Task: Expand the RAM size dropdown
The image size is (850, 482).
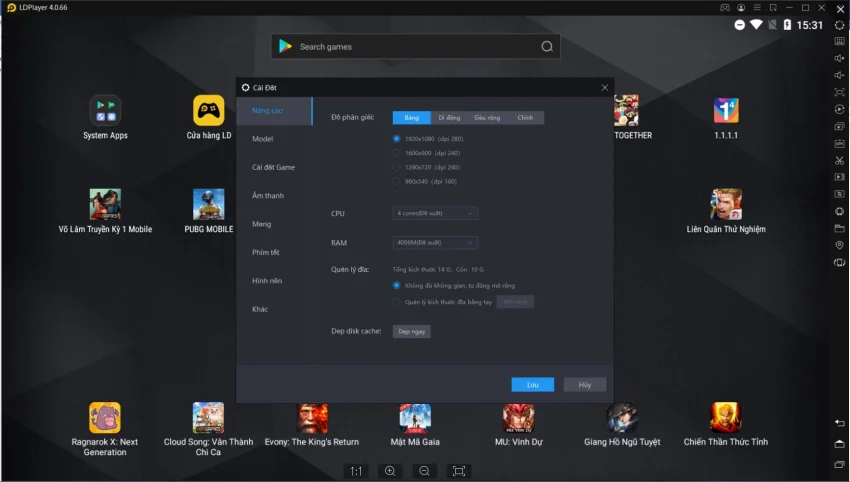Action: point(435,243)
